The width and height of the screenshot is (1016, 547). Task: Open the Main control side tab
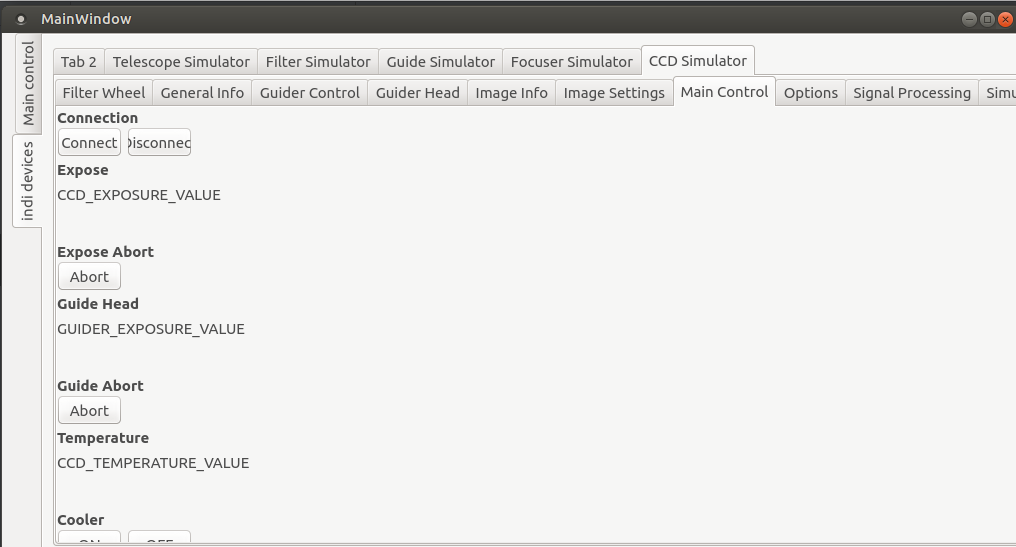[x=28, y=84]
